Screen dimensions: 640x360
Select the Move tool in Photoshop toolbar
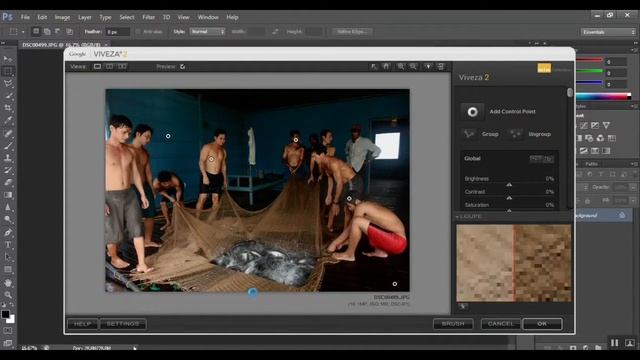[x=8, y=59]
